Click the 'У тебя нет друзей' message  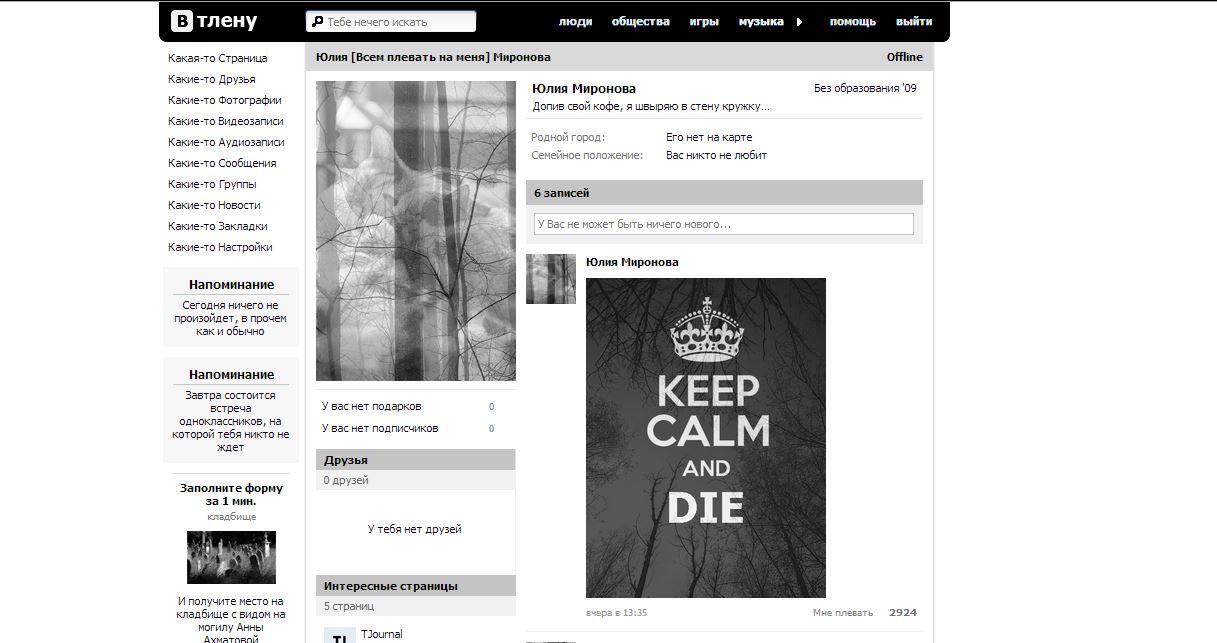pyautogui.click(x=415, y=529)
